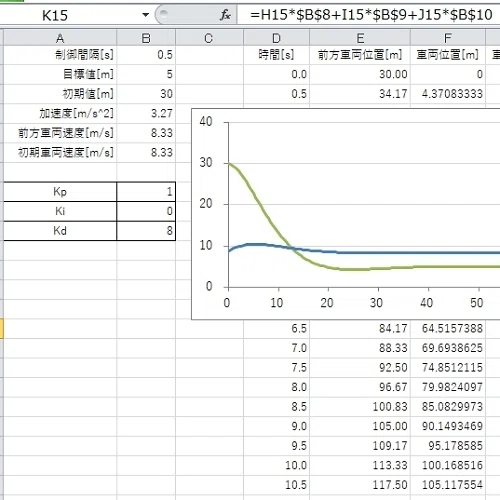
Task: Select the Ki gain value 0
Action: [x=146, y=211]
